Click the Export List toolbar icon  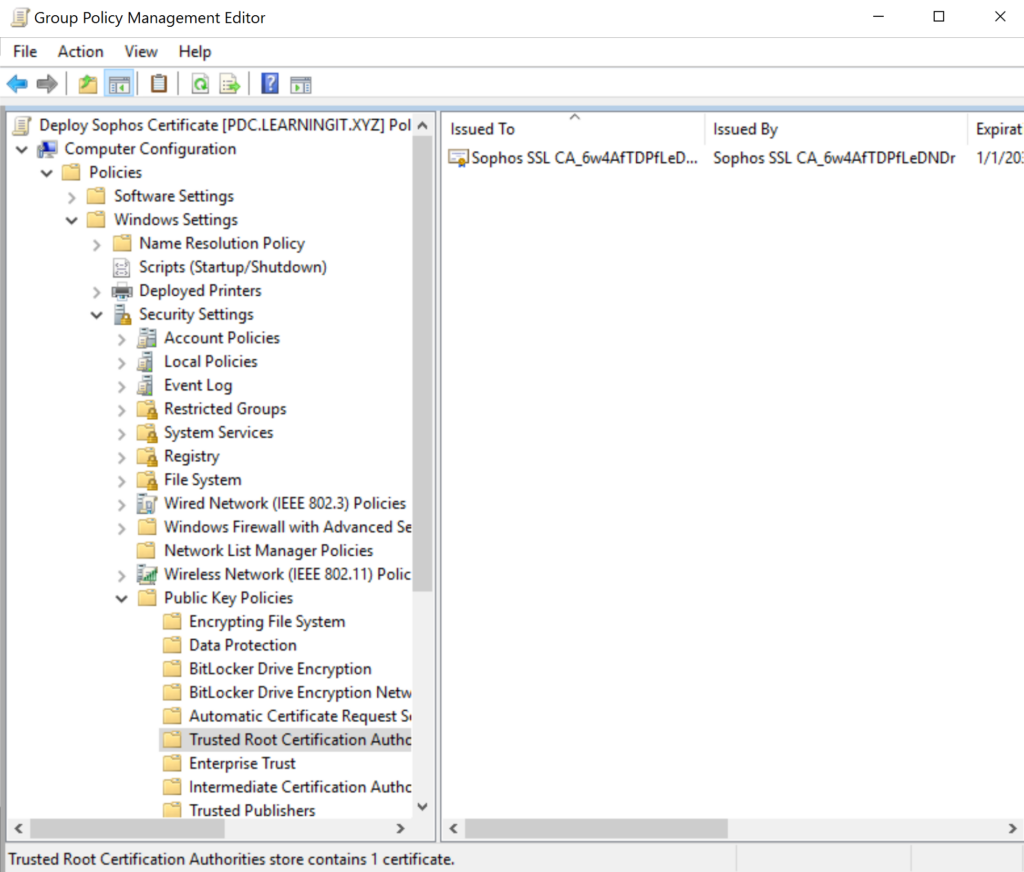pos(230,84)
